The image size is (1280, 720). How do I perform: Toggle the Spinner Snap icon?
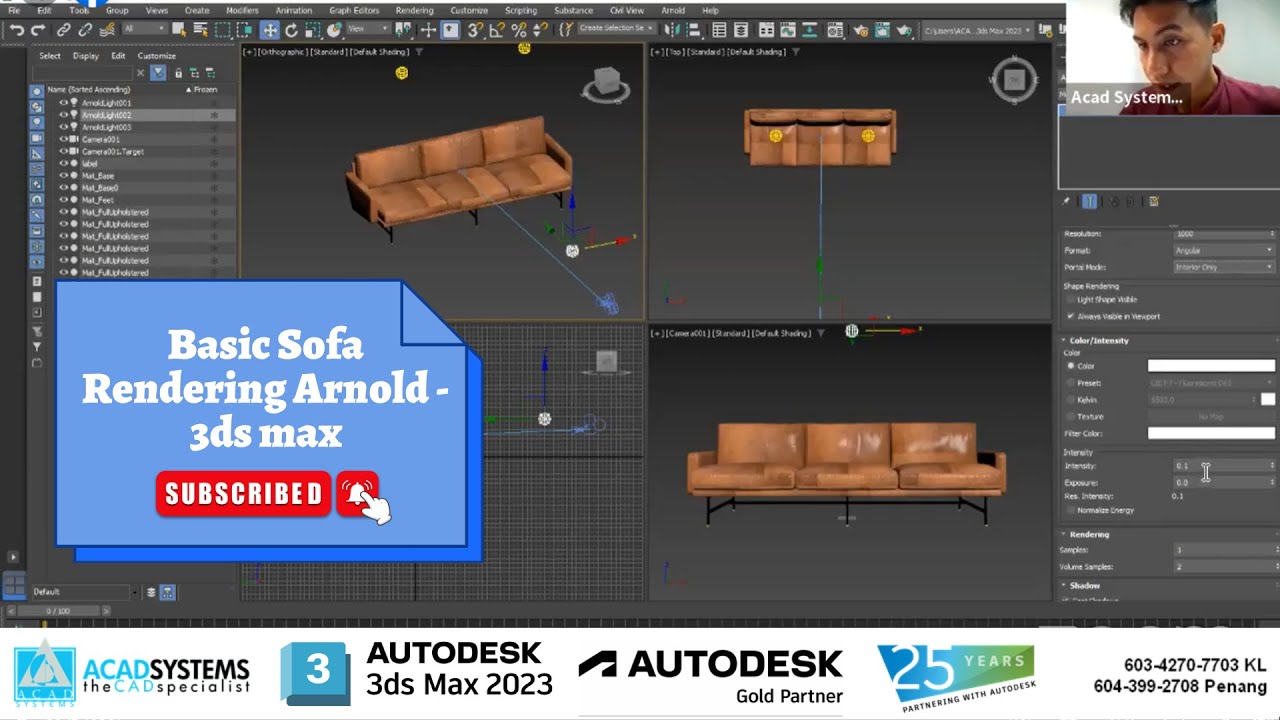541,30
